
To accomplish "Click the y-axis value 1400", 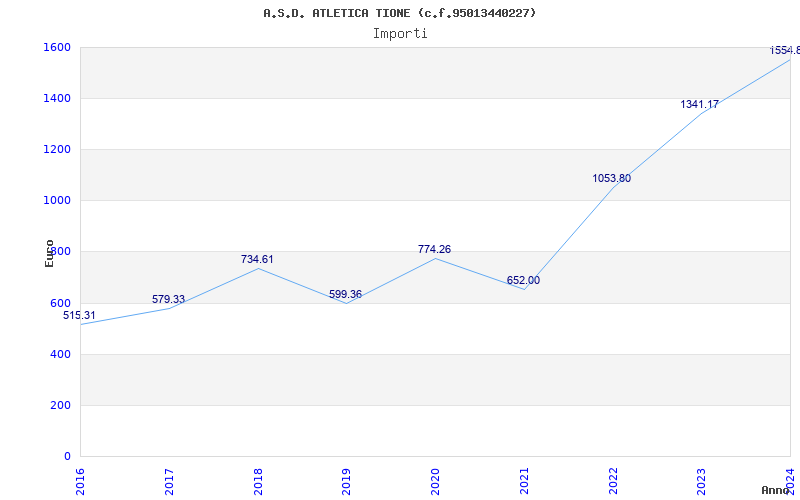I will (57, 98).
